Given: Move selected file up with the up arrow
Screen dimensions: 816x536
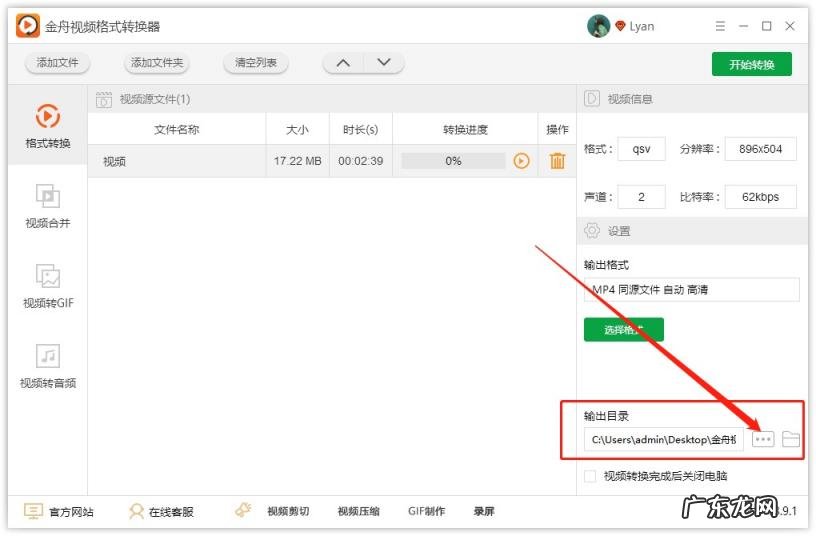Looking at the screenshot, I should point(343,63).
